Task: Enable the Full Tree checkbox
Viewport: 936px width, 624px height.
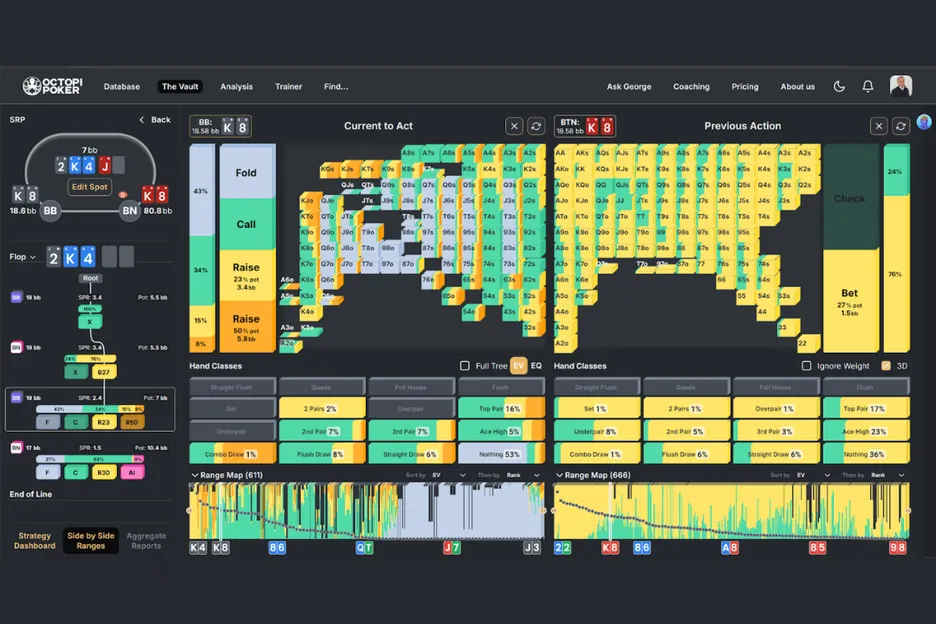Action: tap(464, 366)
